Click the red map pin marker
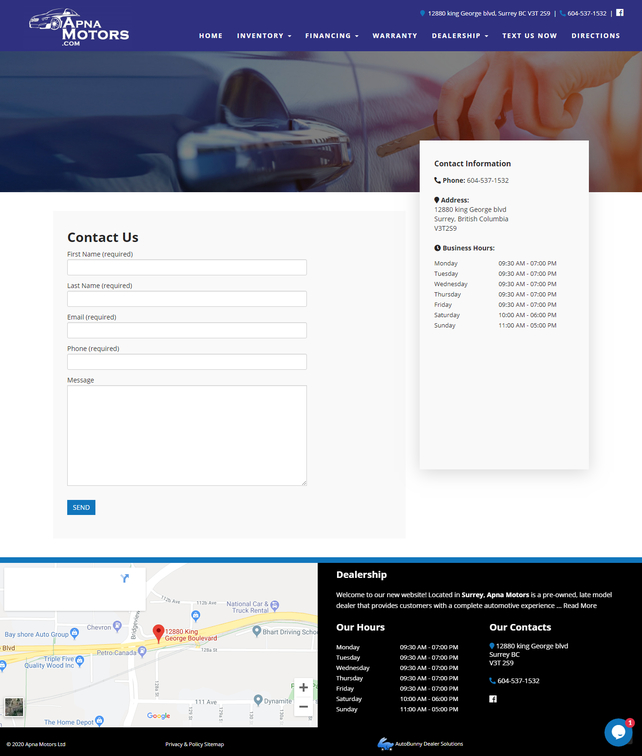Viewport: 642px width, 756px height. click(157, 633)
